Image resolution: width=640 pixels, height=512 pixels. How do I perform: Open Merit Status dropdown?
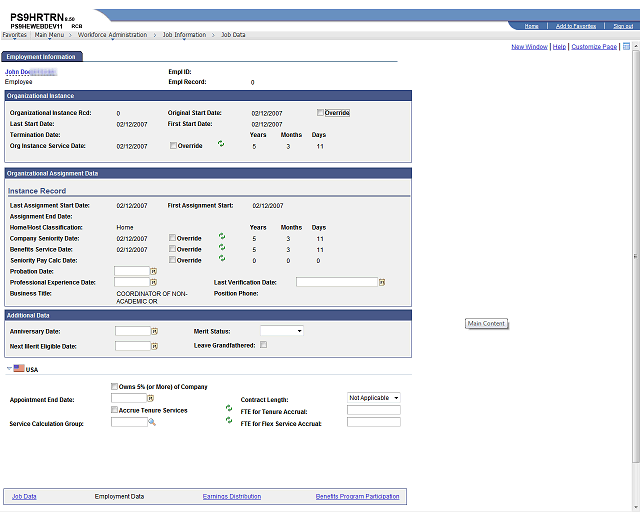point(282,331)
